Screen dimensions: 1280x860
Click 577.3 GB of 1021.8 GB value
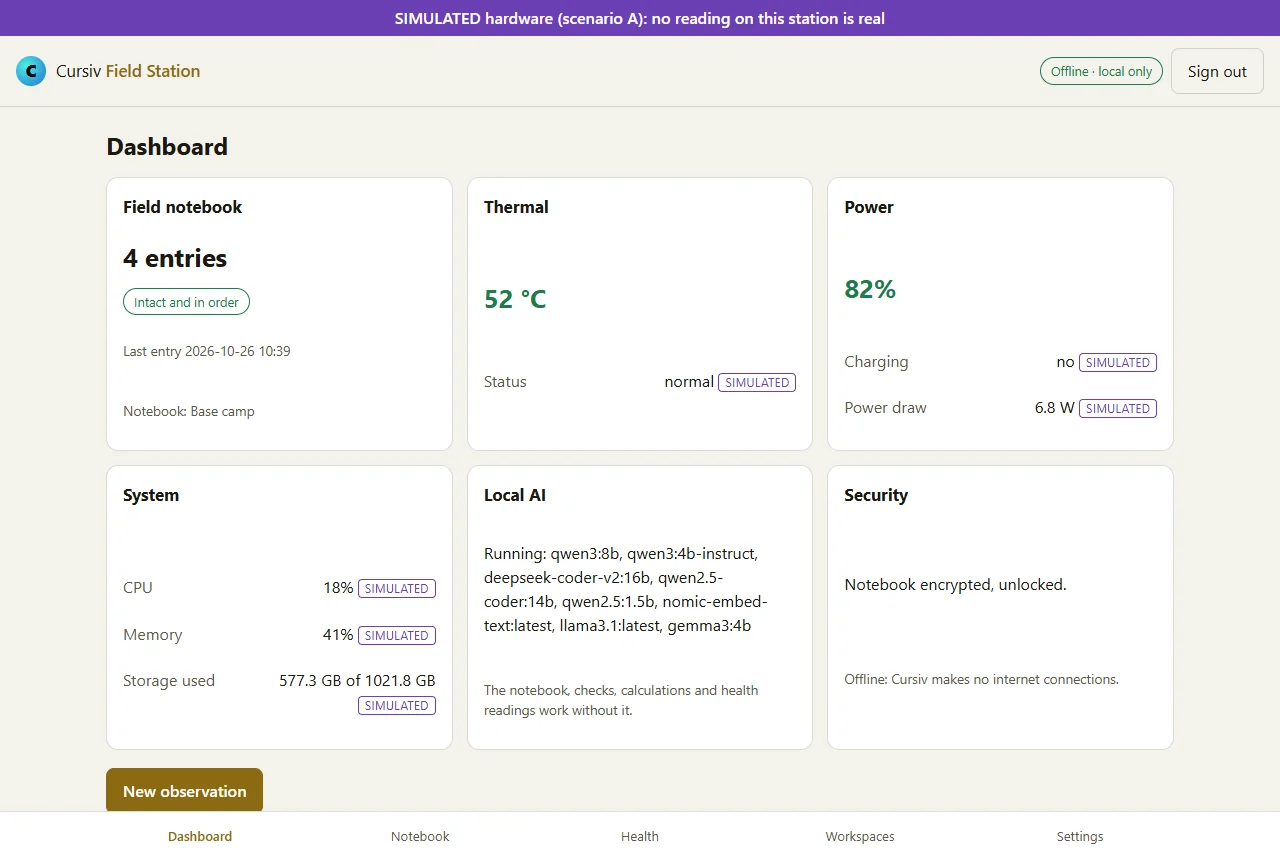357,681
